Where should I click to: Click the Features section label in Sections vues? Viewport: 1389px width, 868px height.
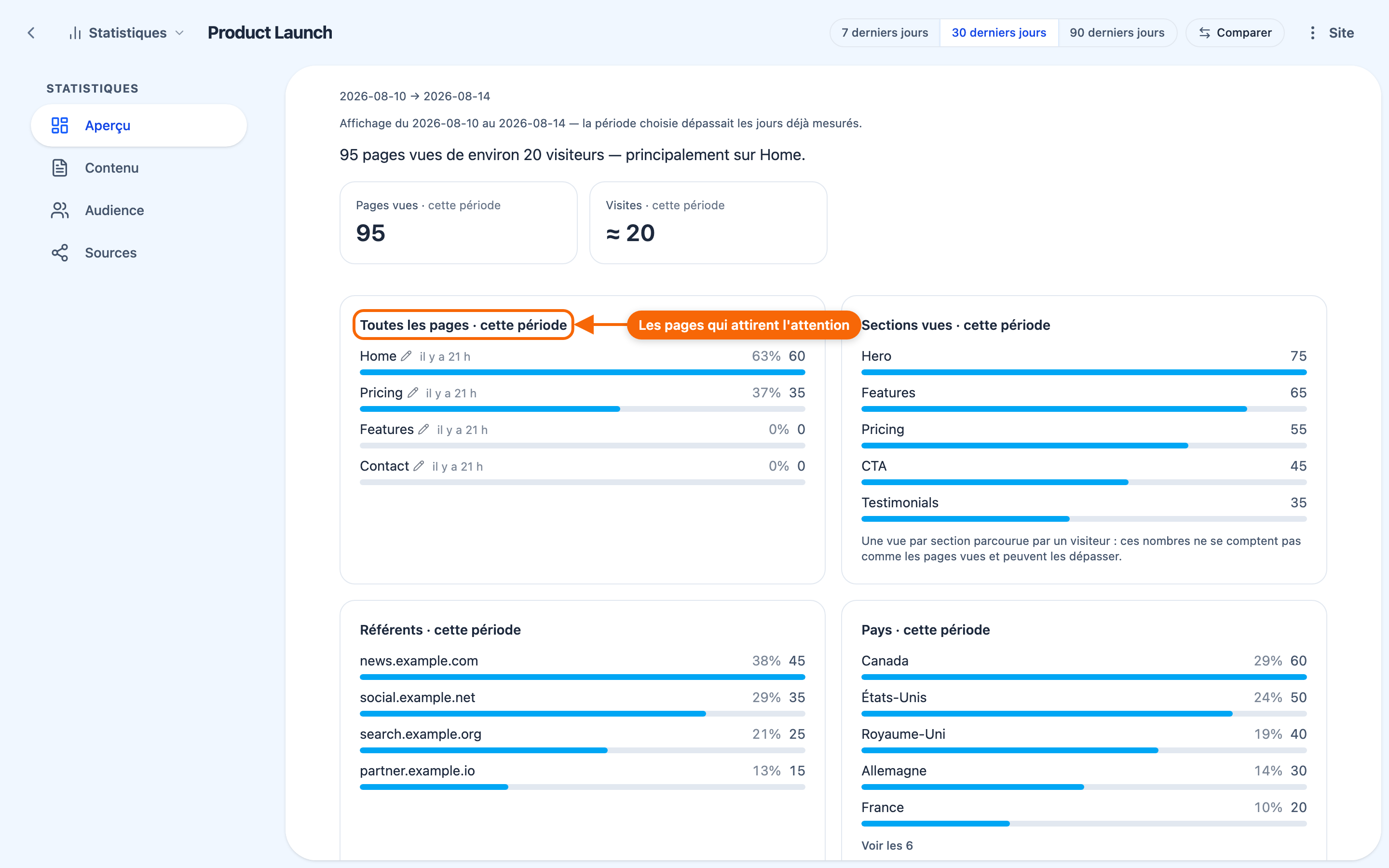tap(888, 393)
